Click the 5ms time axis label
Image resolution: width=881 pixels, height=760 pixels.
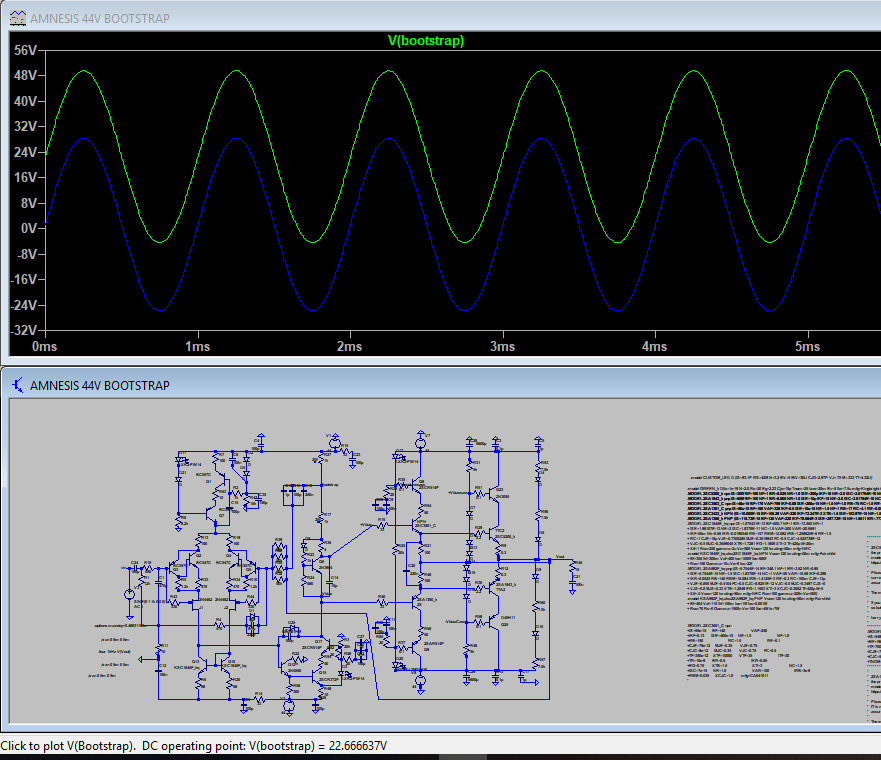[807, 347]
